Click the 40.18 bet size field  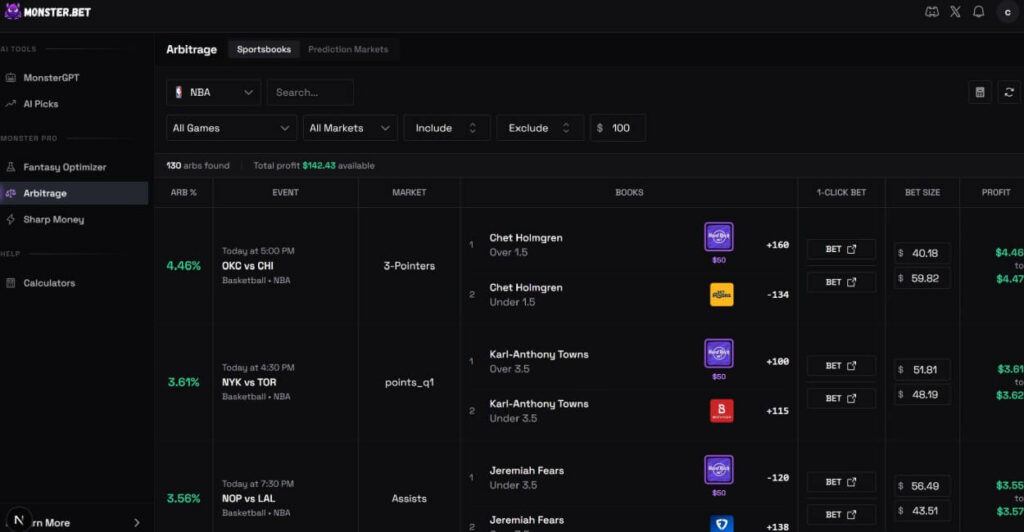coord(921,253)
